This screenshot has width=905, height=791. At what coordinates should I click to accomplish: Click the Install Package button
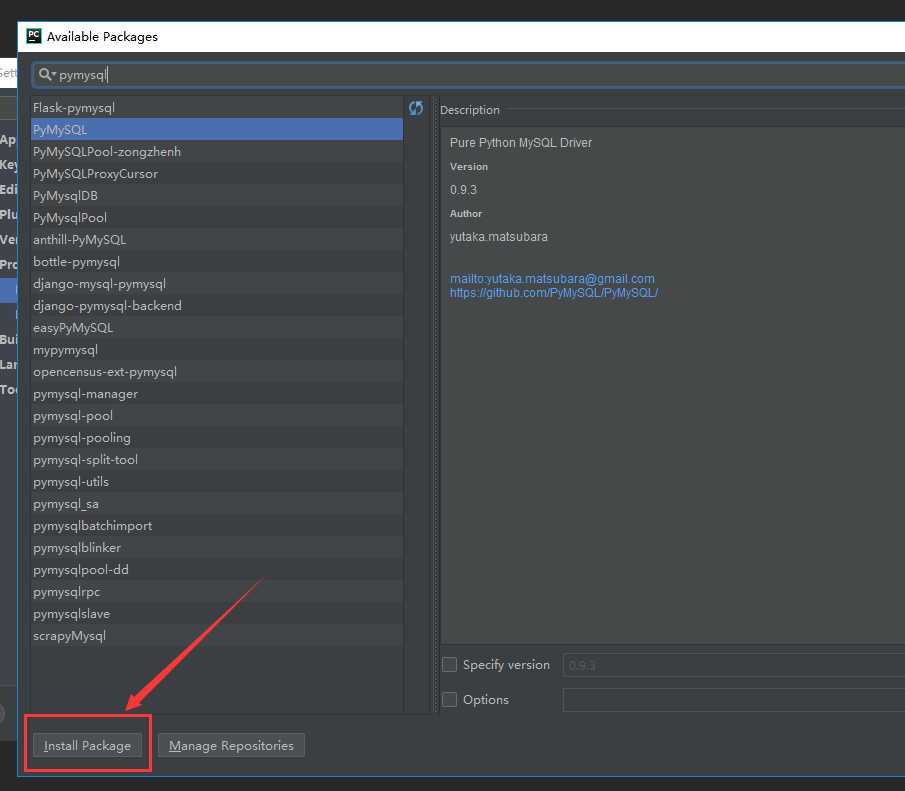coord(87,745)
